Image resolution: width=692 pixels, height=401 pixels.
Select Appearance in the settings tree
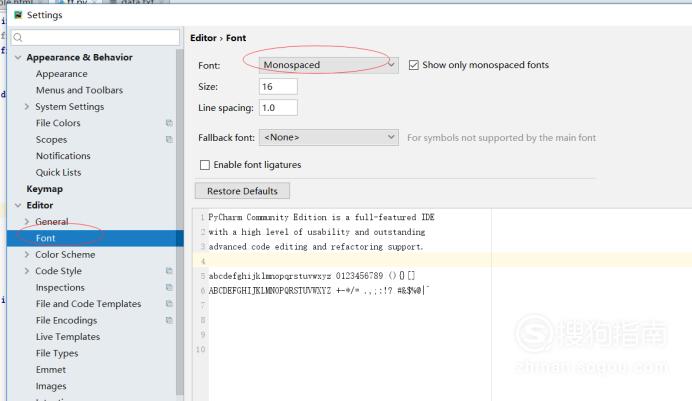click(x=62, y=74)
